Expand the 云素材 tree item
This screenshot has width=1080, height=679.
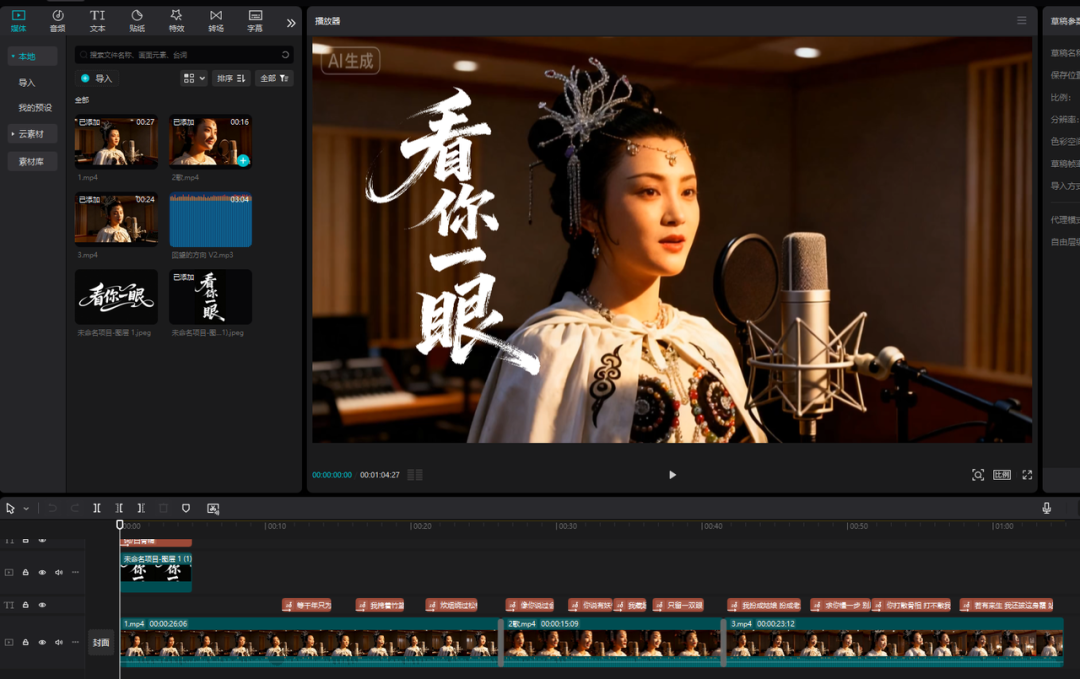(x=32, y=134)
